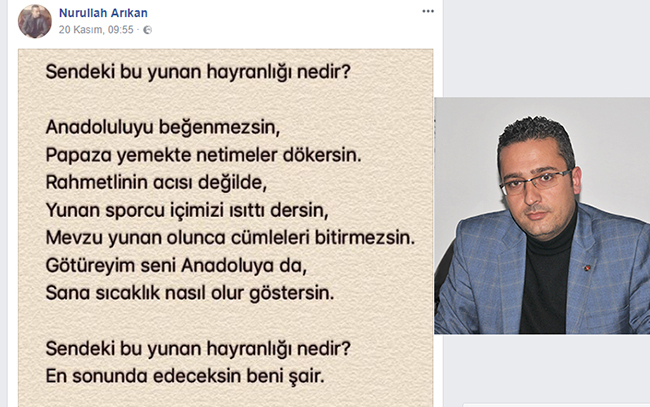Screen dimensions: 650x407
Task: Click the line 'Yunan sporcu içimizi ısıttı dersin,'
Action: 187,210
